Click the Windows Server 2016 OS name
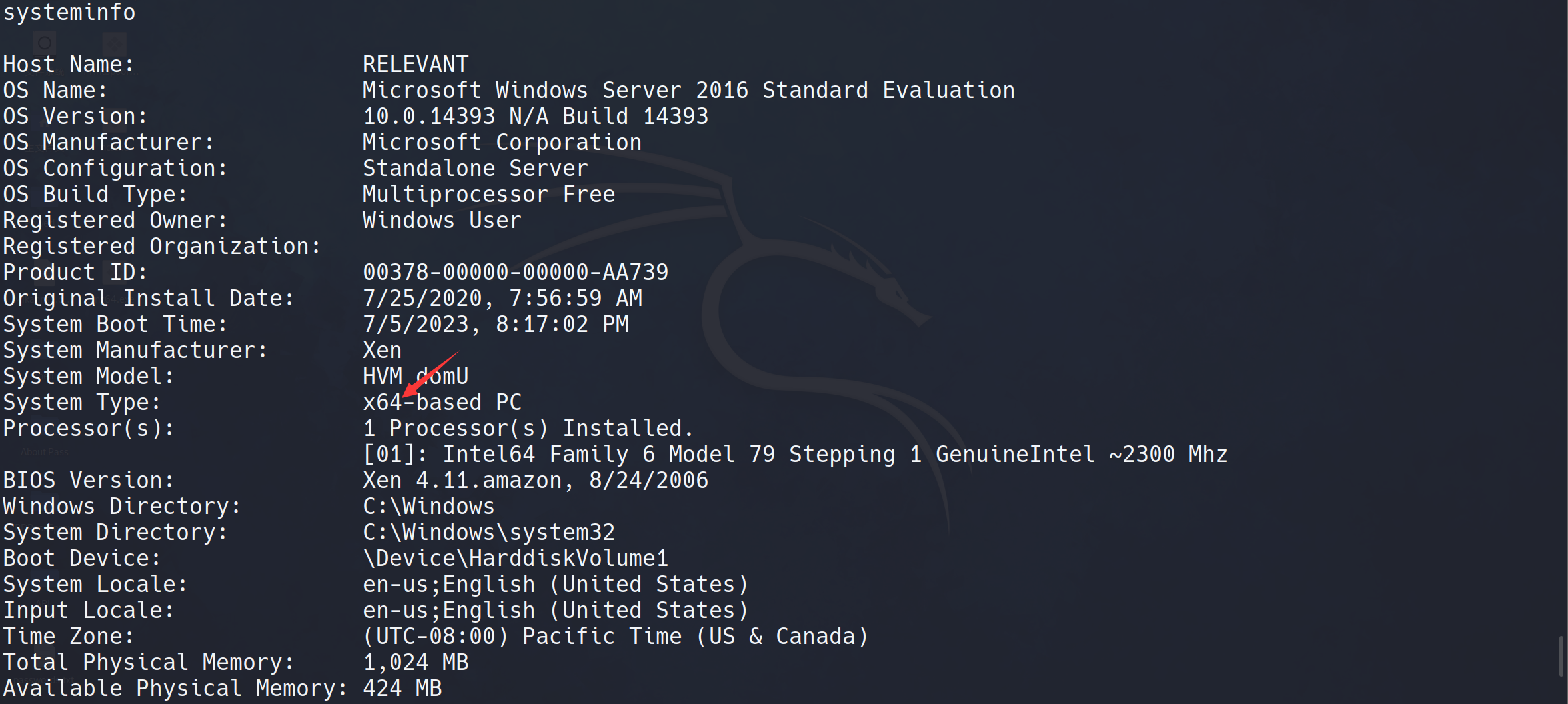The width and height of the screenshot is (1568, 704). [x=688, y=90]
